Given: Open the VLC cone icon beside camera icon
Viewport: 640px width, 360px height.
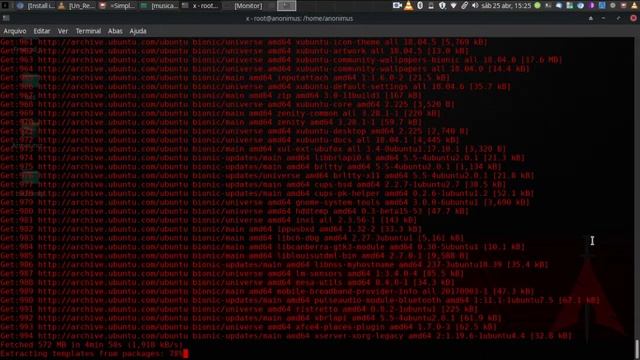Looking at the screenshot, I should 409,5.
